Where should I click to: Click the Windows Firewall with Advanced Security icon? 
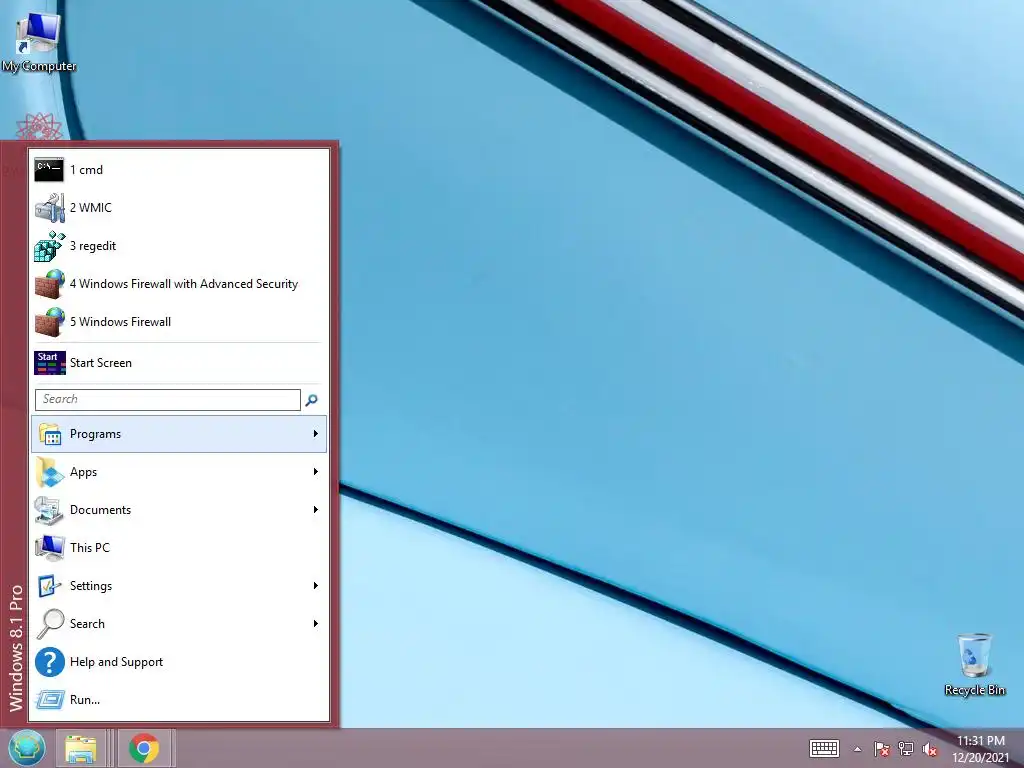(49, 284)
